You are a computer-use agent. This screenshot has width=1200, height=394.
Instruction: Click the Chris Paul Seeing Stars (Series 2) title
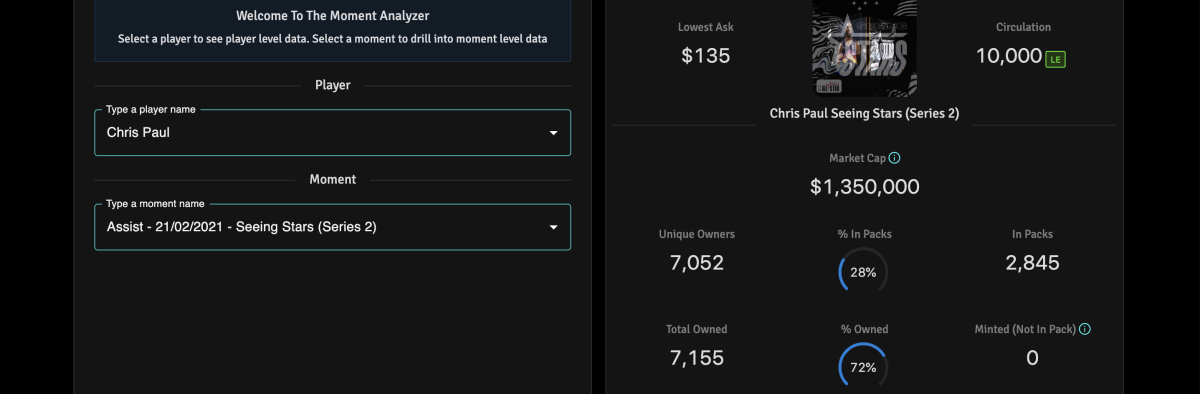tap(864, 114)
